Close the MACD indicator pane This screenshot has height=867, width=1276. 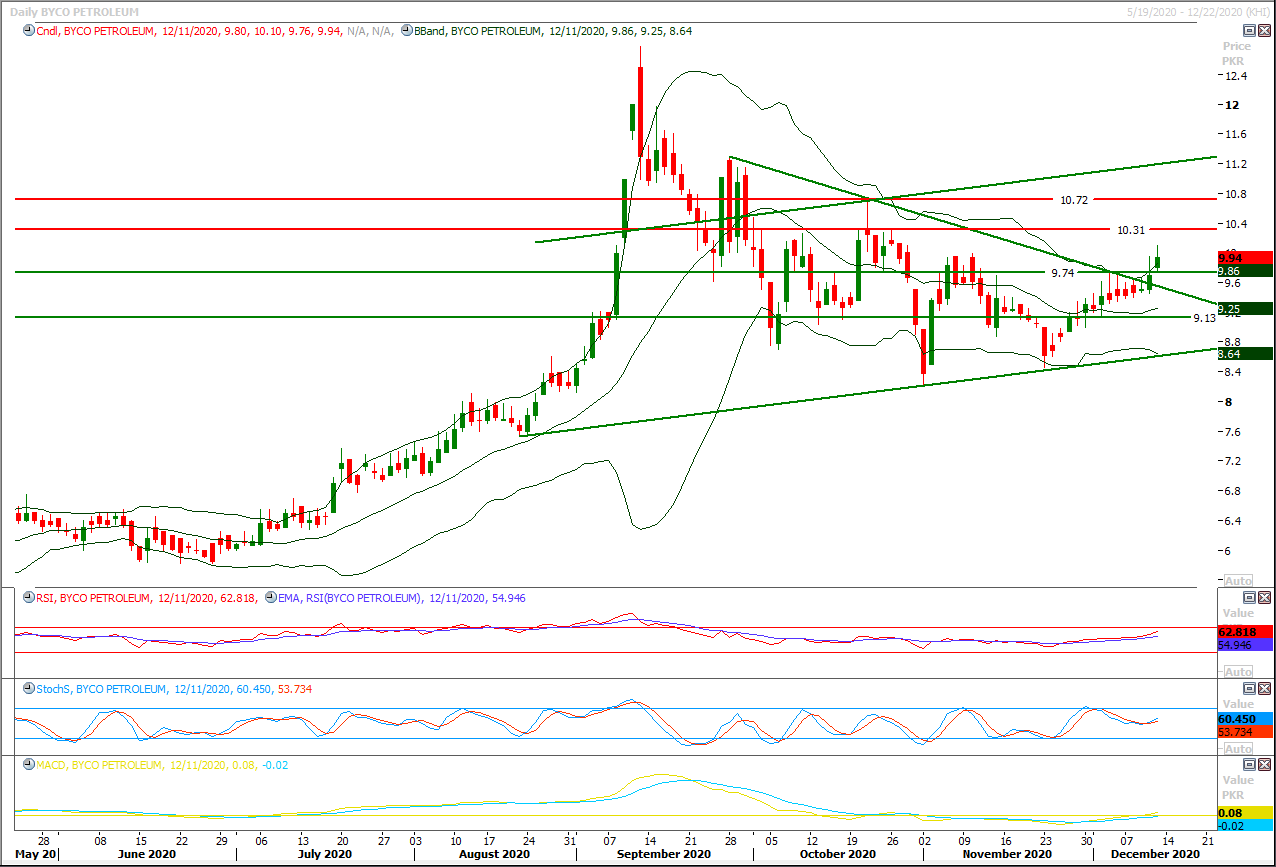click(x=1264, y=765)
